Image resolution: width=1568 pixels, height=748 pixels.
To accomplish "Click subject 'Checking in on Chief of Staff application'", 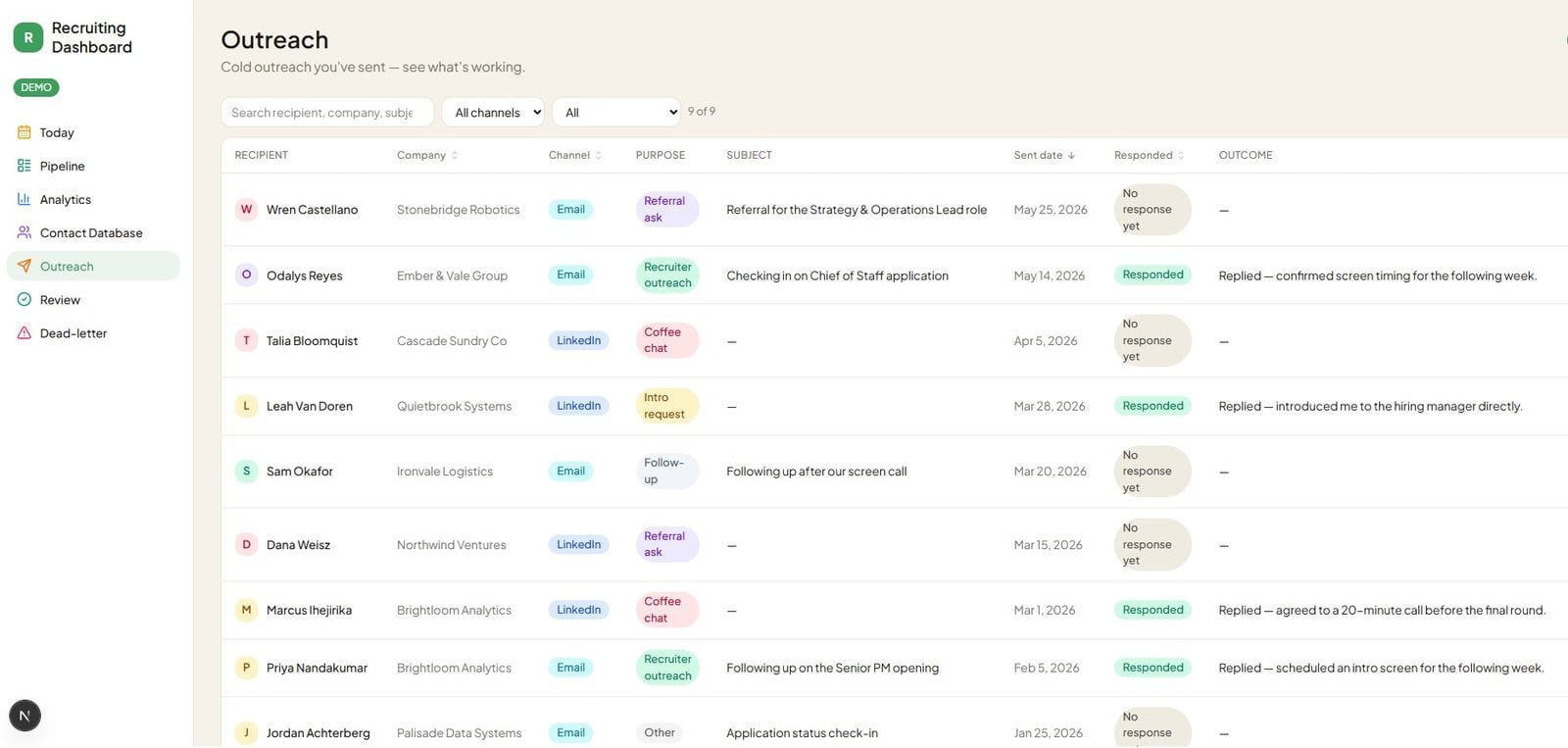I will (x=837, y=275).
